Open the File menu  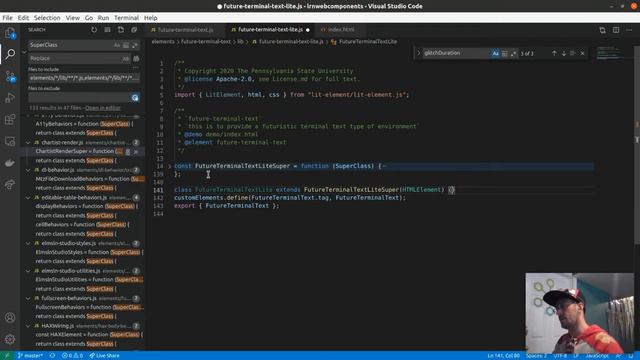tap(7, 18)
